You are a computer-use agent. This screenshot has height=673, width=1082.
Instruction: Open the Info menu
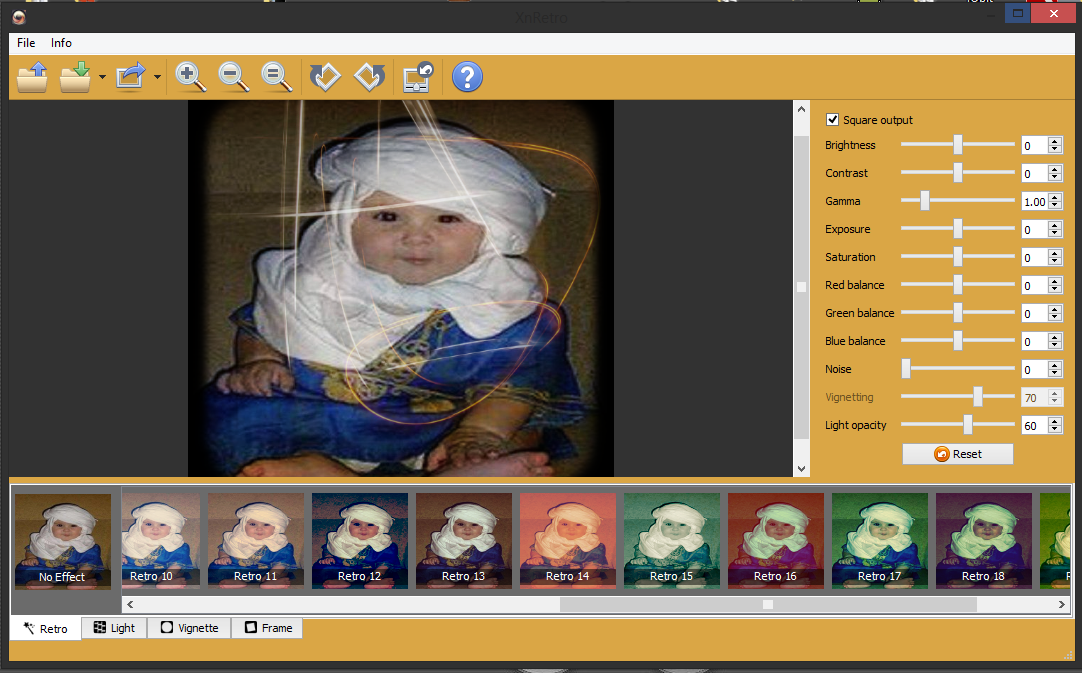(x=62, y=43)
